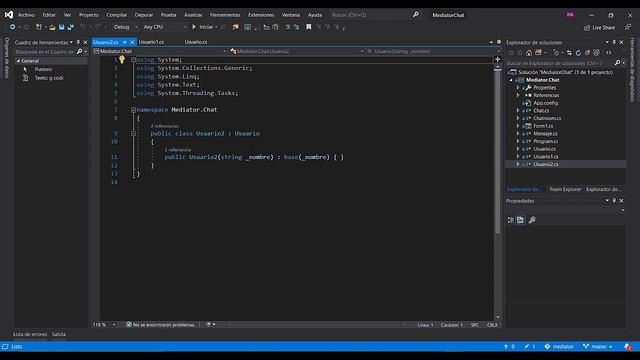The width and height of the screenshot is (640, 360).
Task: Open the Mediator.Chat project navigation dropdown
Action: coord(160,51)
